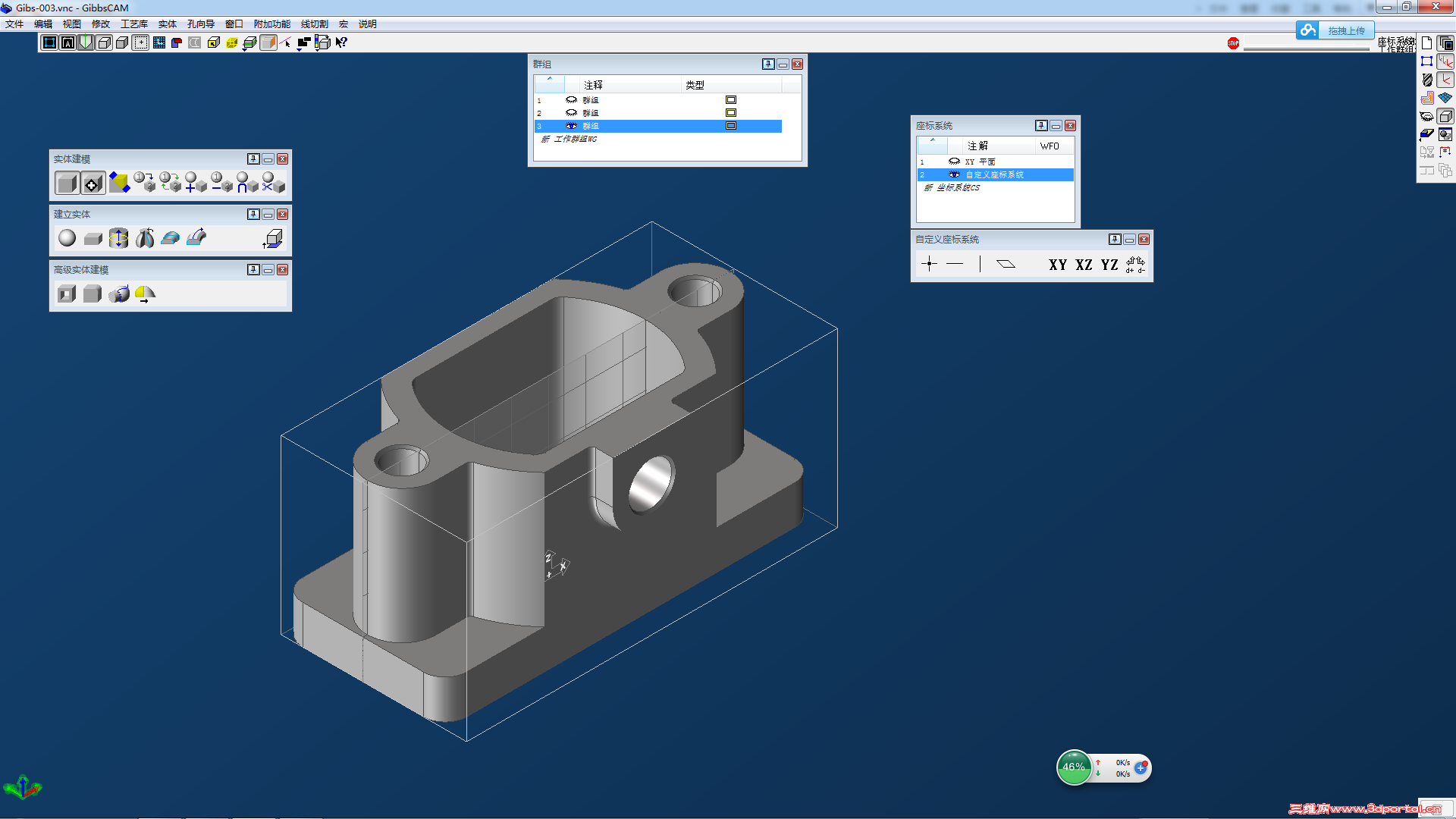Open the 文件 menu
The height and width of the screenshot is (819, 1456).
click(14, 24)
